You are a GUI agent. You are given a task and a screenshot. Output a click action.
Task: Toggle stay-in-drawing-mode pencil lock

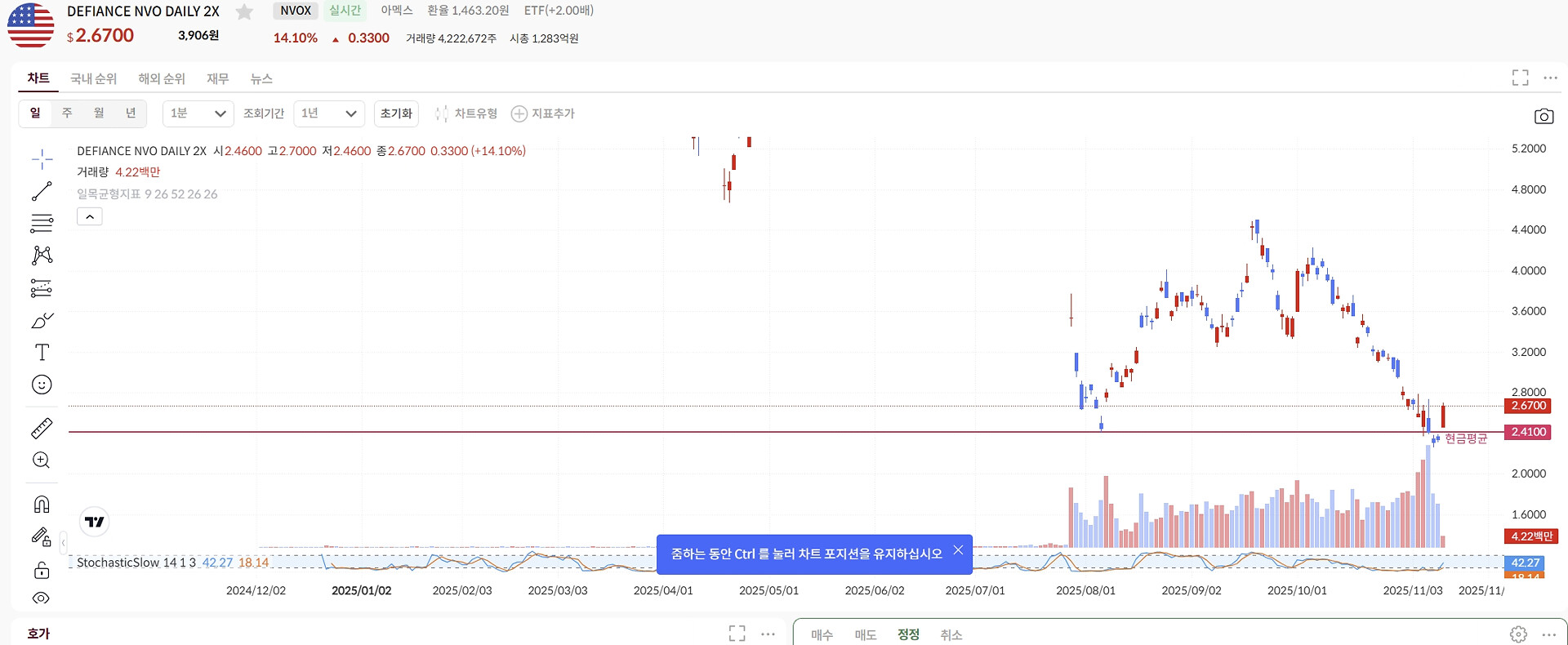coord(42,536)
